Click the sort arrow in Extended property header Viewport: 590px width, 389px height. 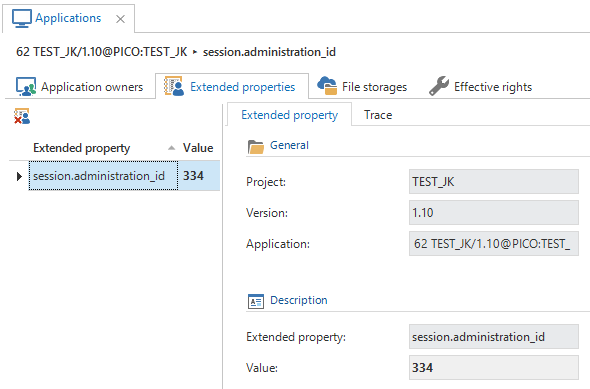click(x=171, y=148)
